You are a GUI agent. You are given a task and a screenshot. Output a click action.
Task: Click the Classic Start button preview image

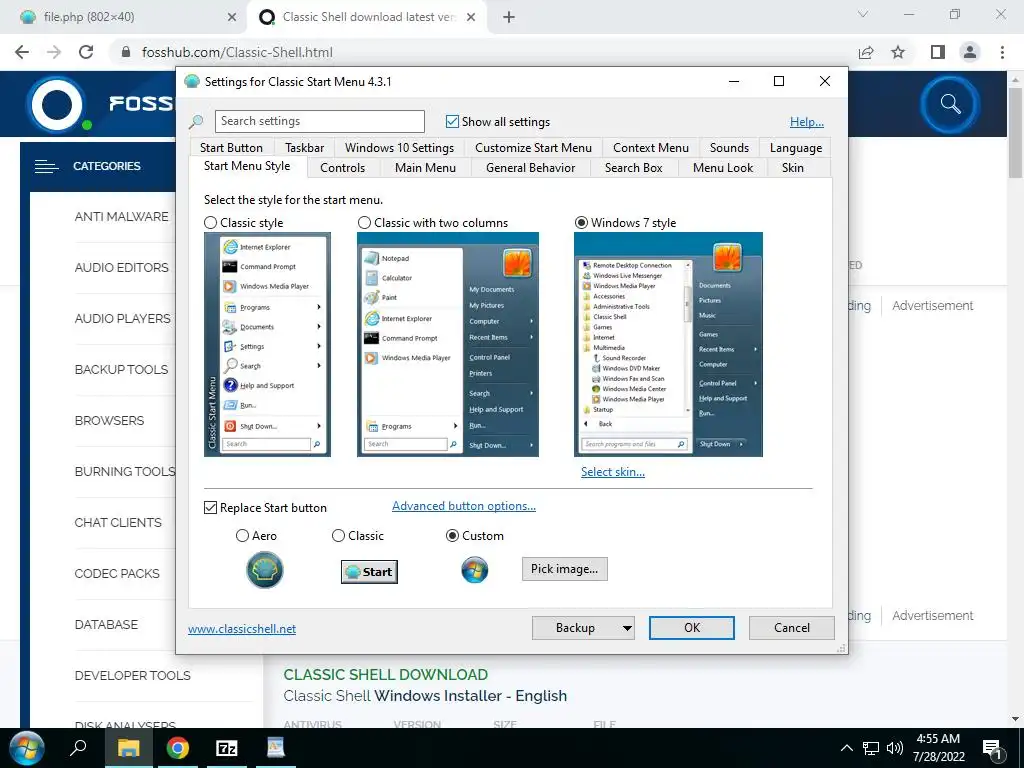pyautogui.click(x=370, y=571)
